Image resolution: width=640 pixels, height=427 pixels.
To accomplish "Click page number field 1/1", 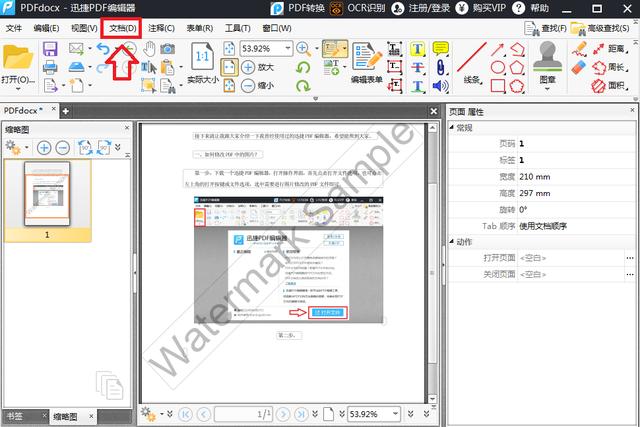I will click(x=243, y=414).
